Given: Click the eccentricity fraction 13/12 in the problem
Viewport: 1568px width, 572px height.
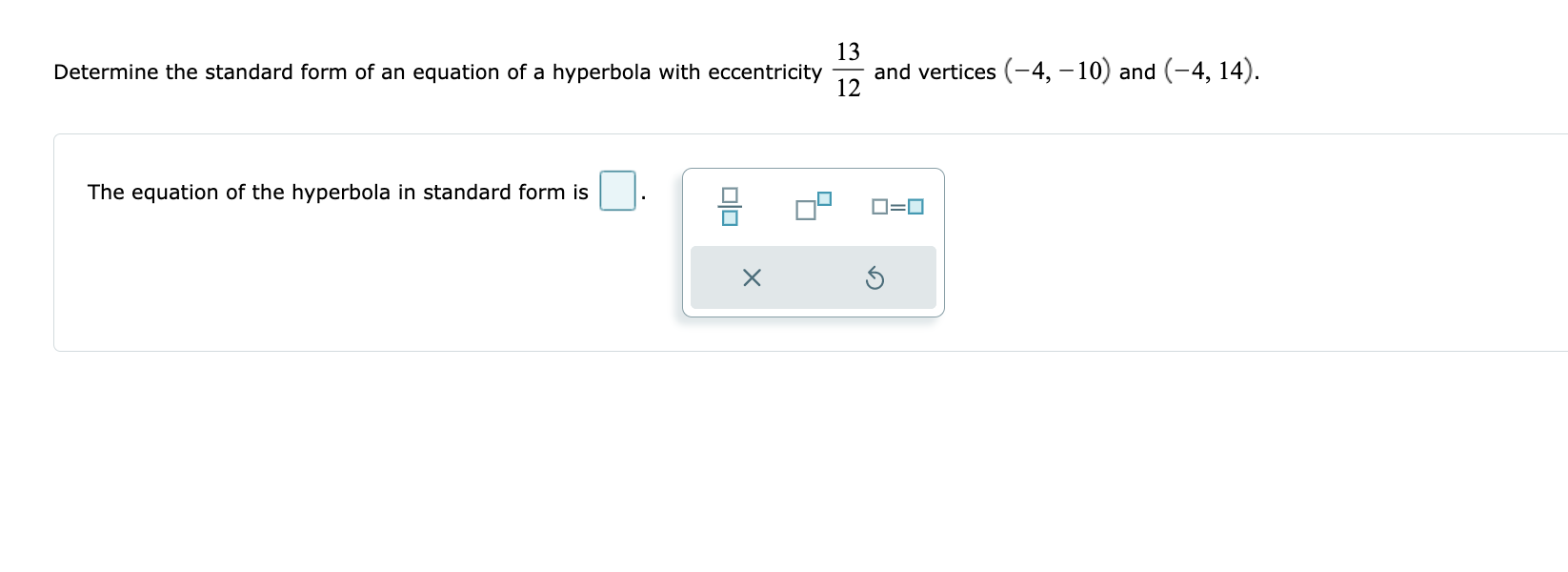Looking at the screenshot, I should point(847,70).
